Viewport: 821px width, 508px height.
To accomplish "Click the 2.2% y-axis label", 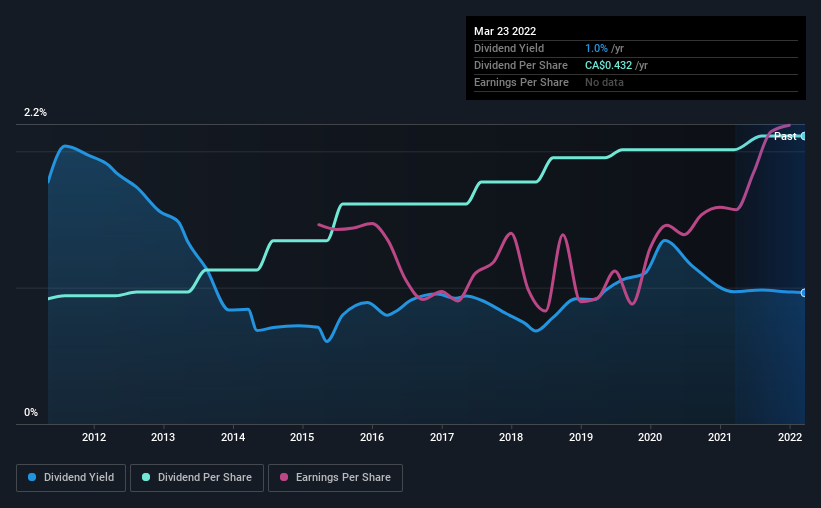I will point(35,112).
